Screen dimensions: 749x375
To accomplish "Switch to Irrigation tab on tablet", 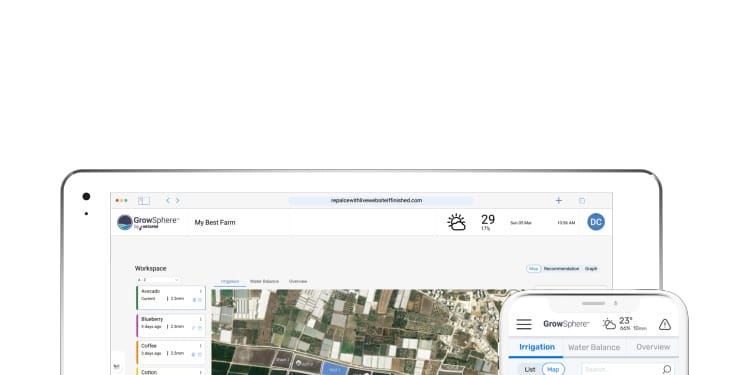I will click(230, 281).
